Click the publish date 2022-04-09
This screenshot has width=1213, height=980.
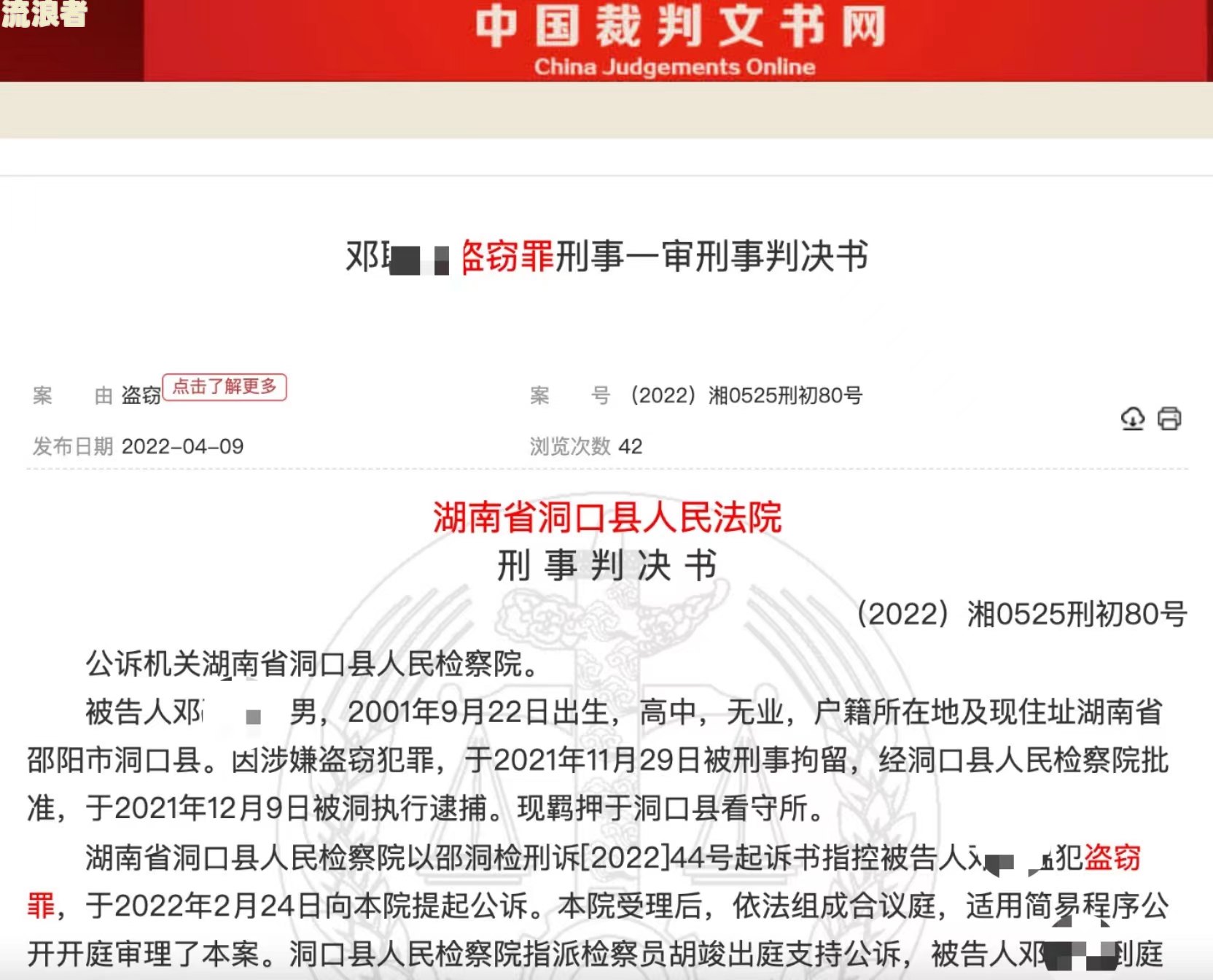(183, 446)
